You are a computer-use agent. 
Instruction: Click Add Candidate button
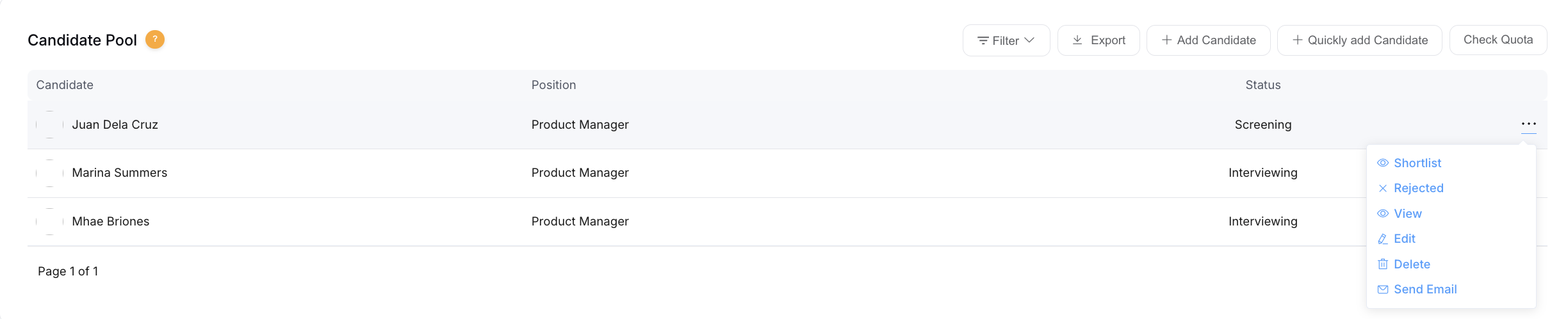click(x=1208, y=40)
